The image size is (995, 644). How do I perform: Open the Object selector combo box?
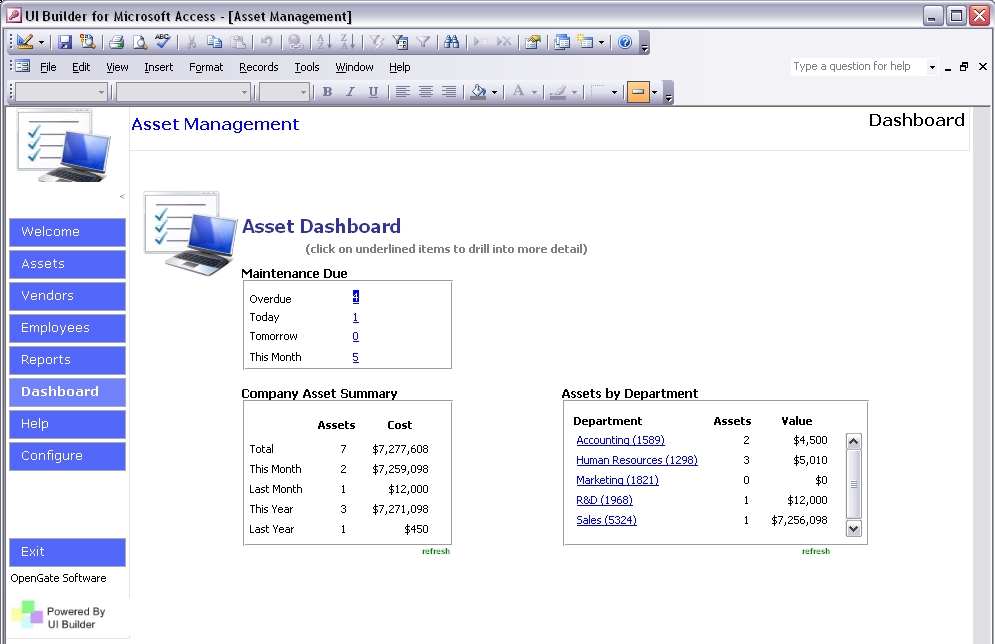(61, 93)
